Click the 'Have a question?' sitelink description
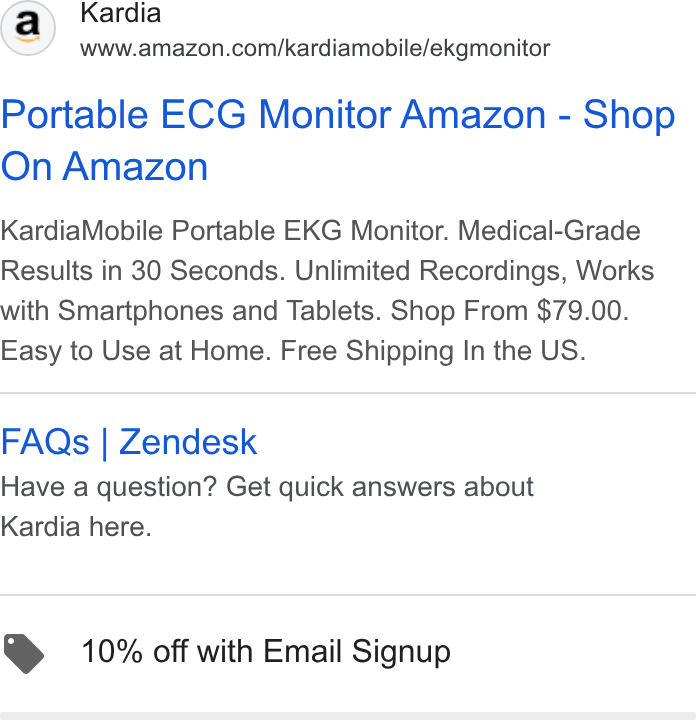 [x=267, y=506]
